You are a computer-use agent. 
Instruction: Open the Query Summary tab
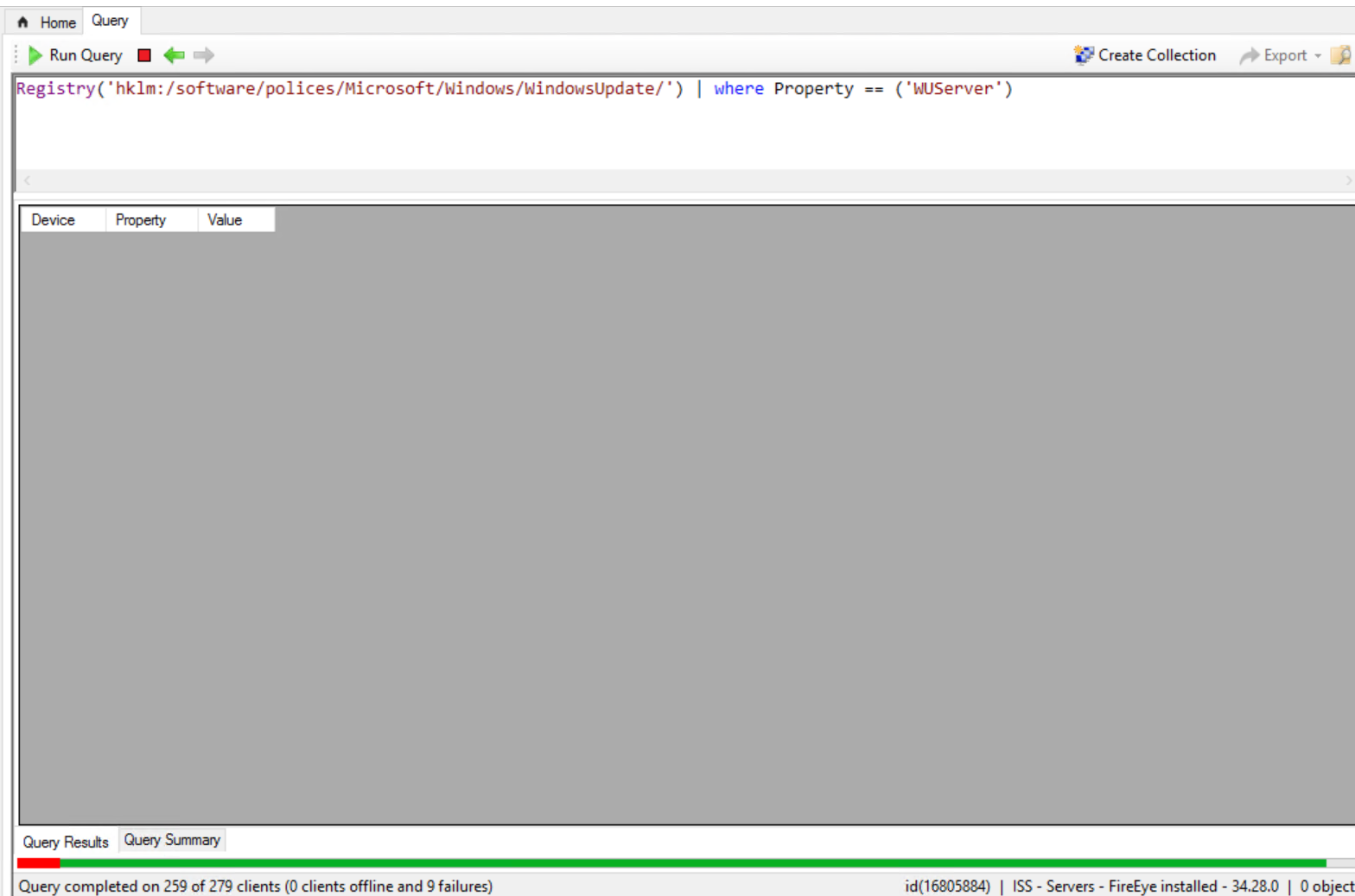[x=172, y=840]
